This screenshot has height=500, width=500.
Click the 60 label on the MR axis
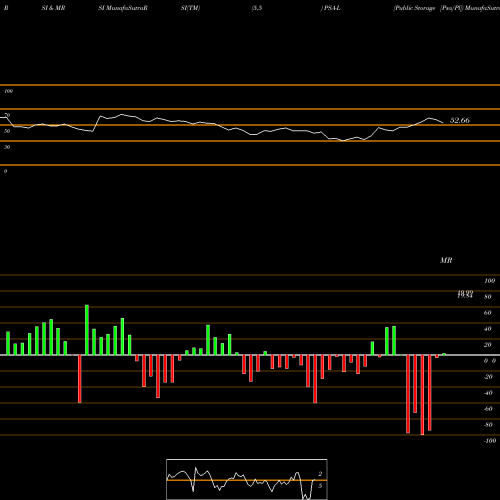coord(488,313)
